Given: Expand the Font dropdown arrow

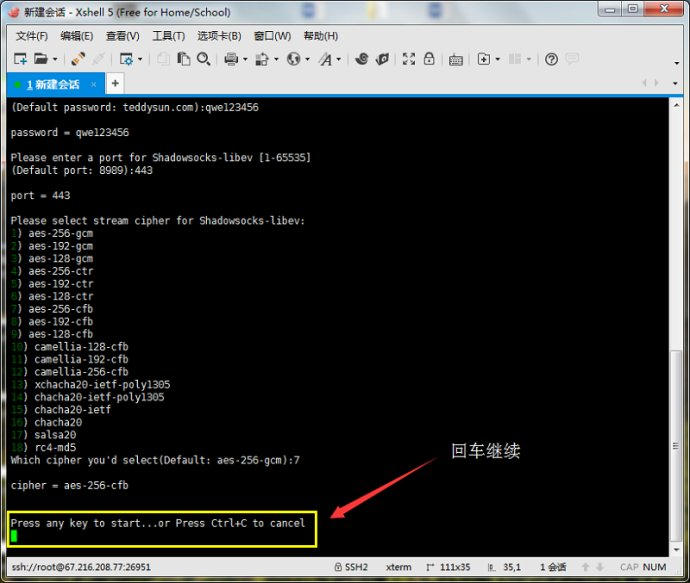Looking at the screenshot, I should (x=338, y=59).
